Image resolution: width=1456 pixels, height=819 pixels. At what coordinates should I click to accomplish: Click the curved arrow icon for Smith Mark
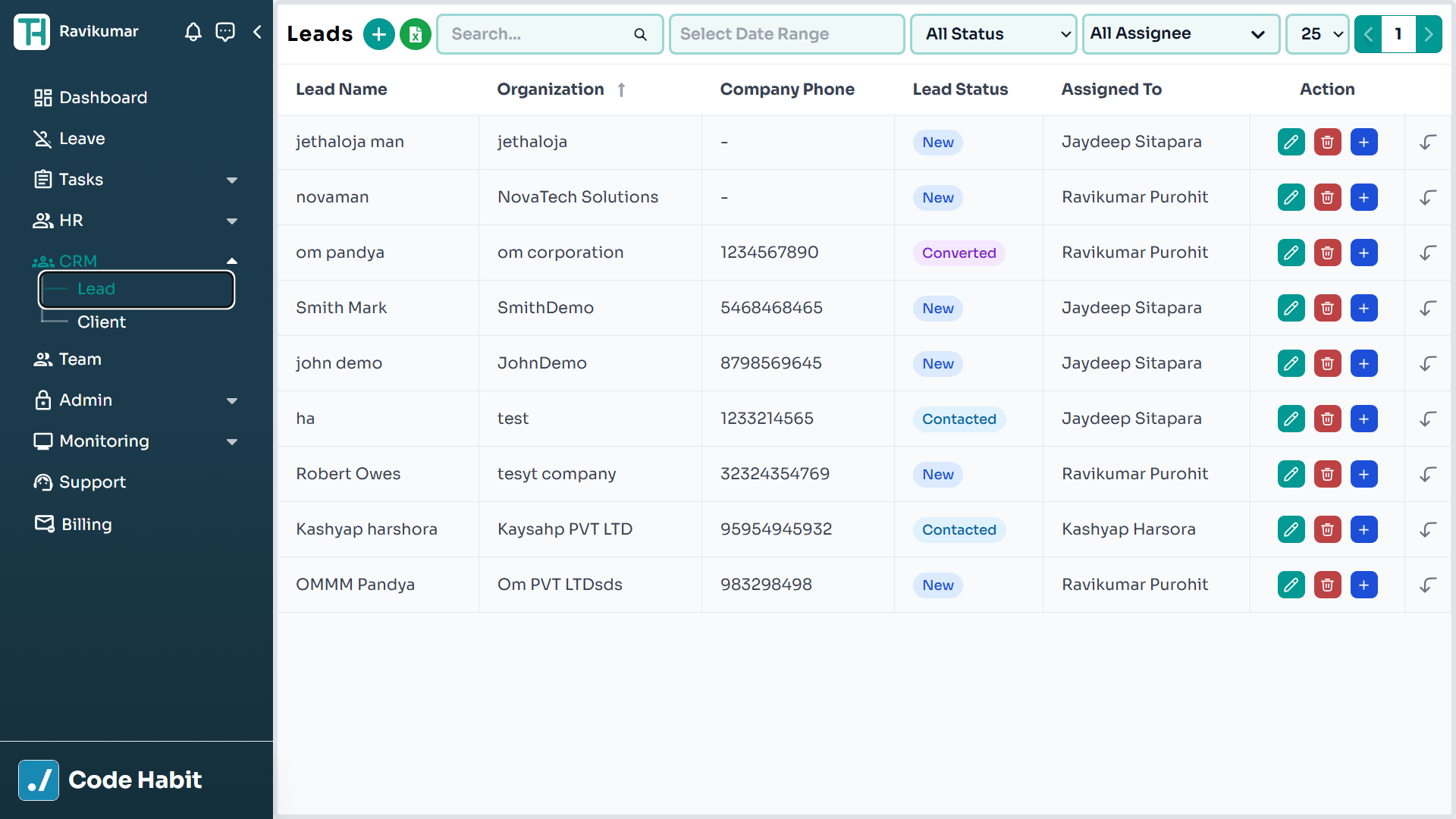(1428, 308)
